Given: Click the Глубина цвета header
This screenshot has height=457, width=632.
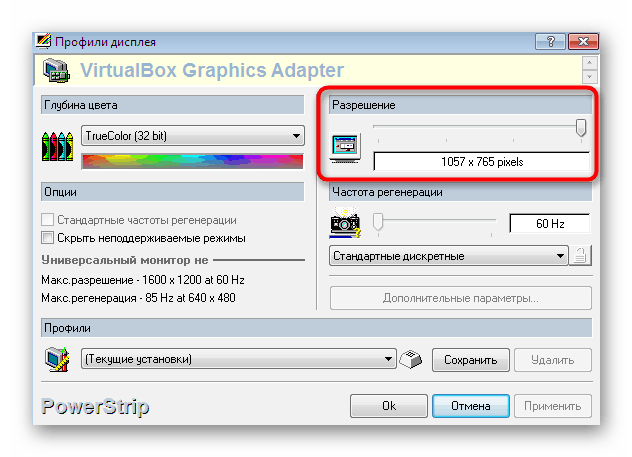Looking at the screenshot, I should coord(173,105).
